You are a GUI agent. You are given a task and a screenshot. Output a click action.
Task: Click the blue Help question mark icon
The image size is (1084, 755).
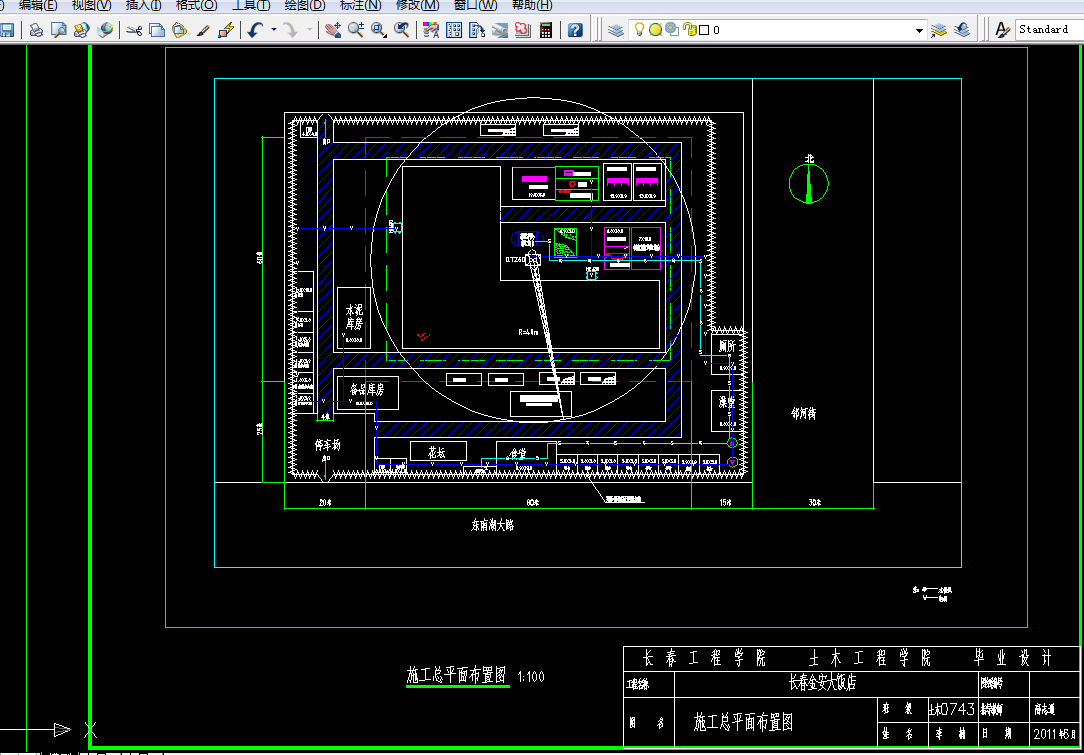575,30
